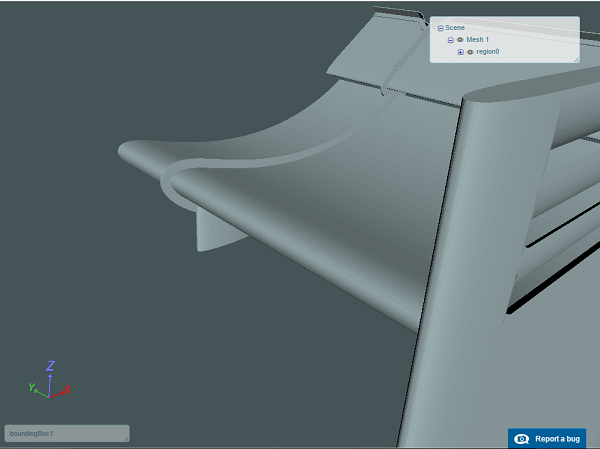This screenshot has width=600, height=449.
Task: Toggle visibility of Mesh 1
Action: coord(460,39)
